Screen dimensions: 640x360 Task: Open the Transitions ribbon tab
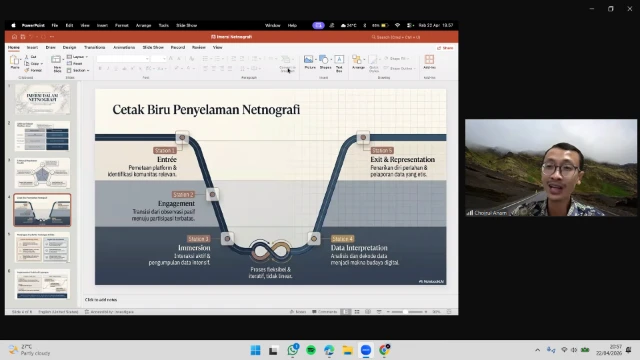(95, 48)
